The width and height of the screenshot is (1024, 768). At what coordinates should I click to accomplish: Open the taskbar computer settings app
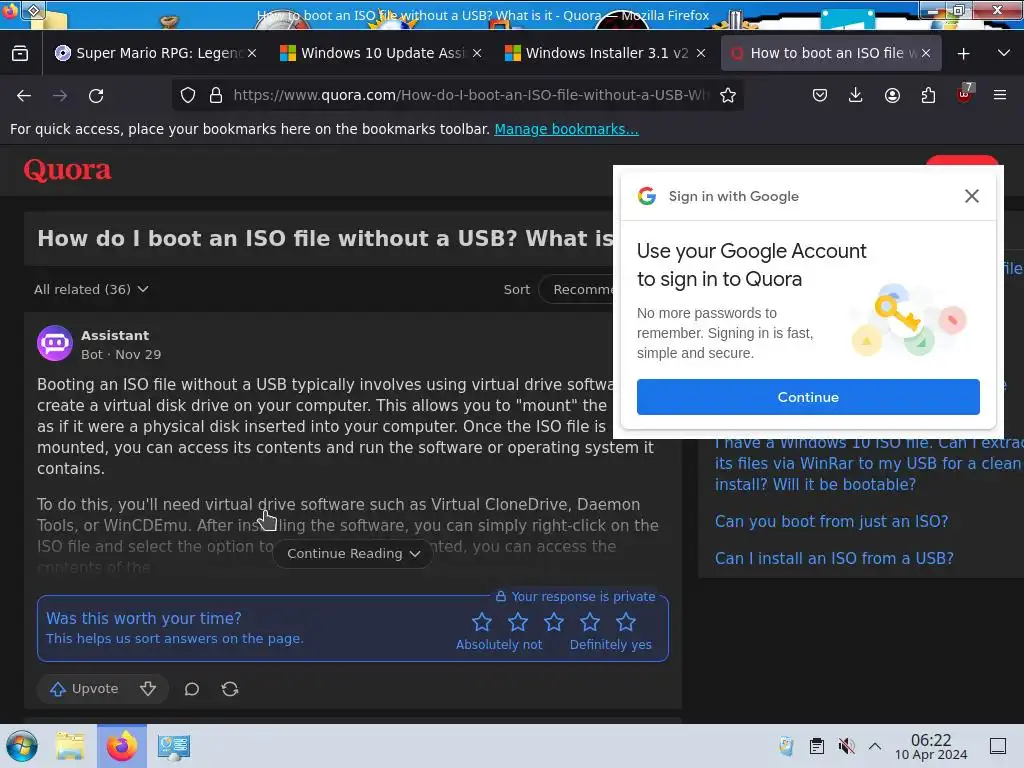point(173,746)
